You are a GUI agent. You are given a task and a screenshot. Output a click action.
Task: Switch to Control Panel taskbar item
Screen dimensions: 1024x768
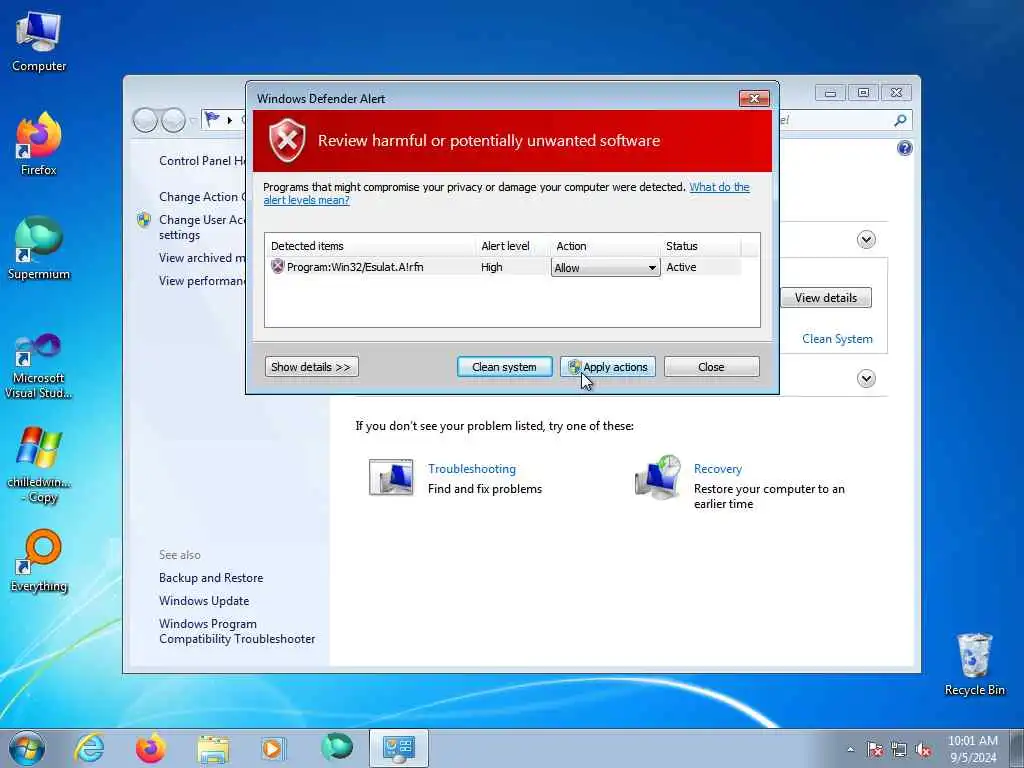[398, 748]
